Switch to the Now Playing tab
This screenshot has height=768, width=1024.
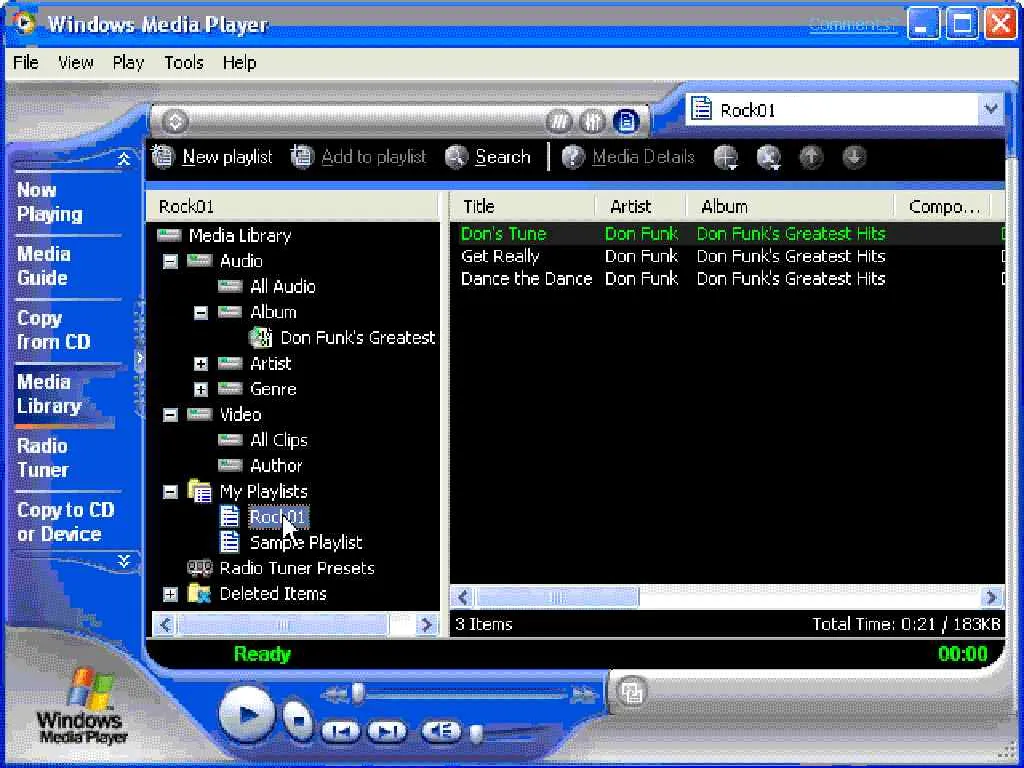tap(50, 202)
